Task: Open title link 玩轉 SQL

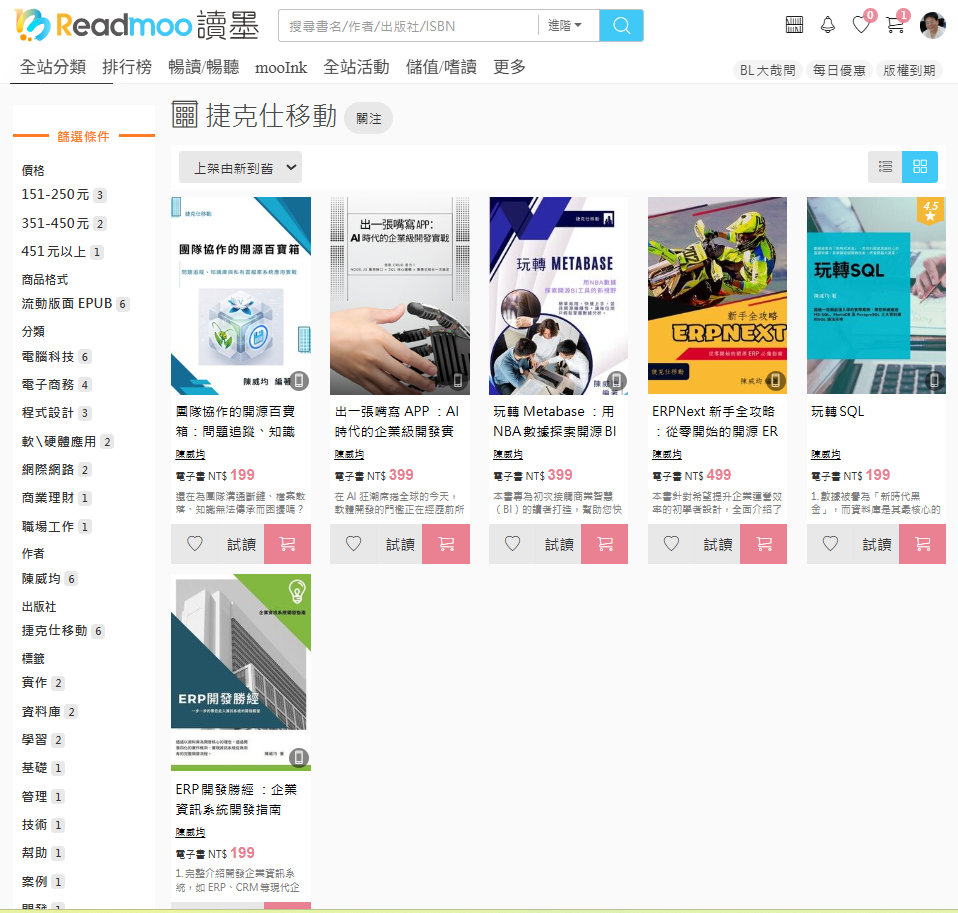Action: pyautogui.click(x=838, y=411)
